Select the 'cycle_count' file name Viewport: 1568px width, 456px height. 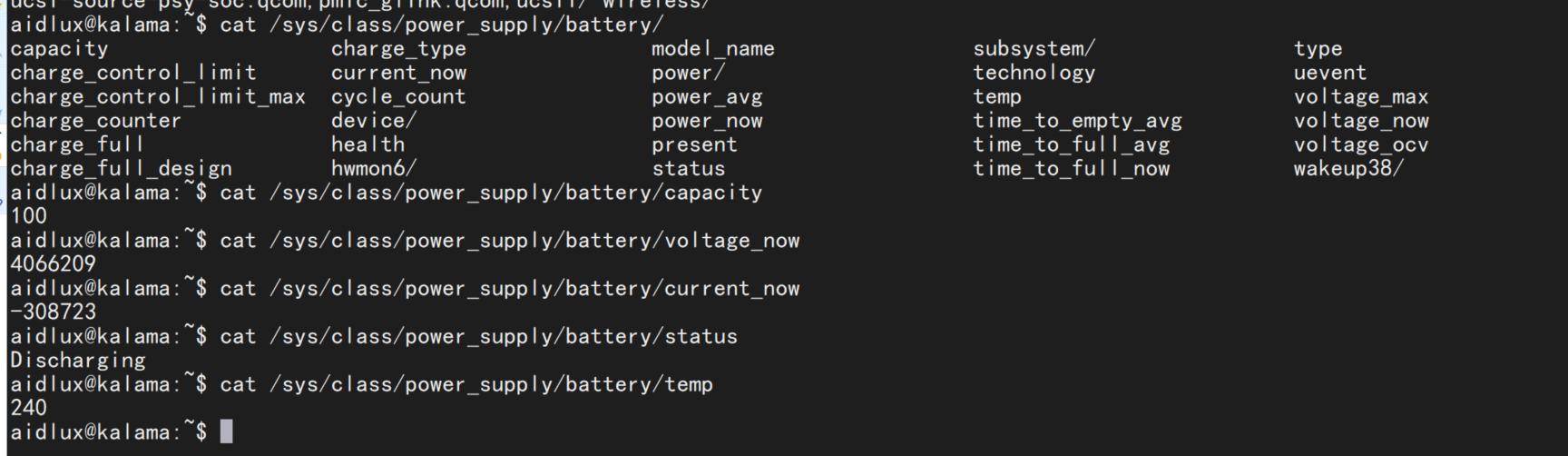click(398, 97)
